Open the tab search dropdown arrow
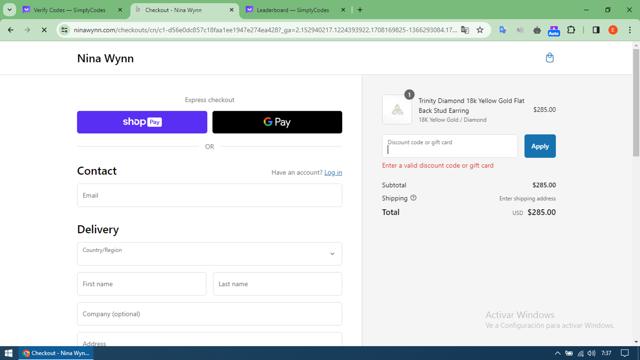The width and height of the screenshot is (640, 360). [x=9, y=10]
